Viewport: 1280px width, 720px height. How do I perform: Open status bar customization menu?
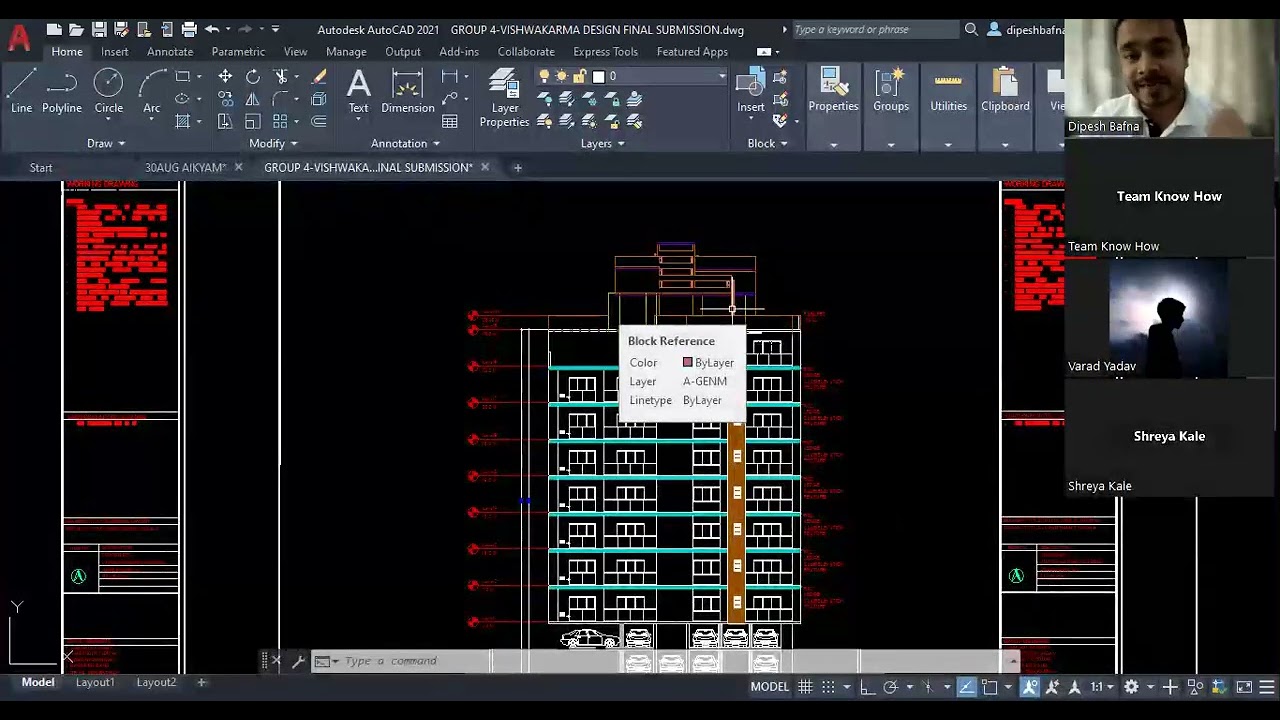(1267, 687)
